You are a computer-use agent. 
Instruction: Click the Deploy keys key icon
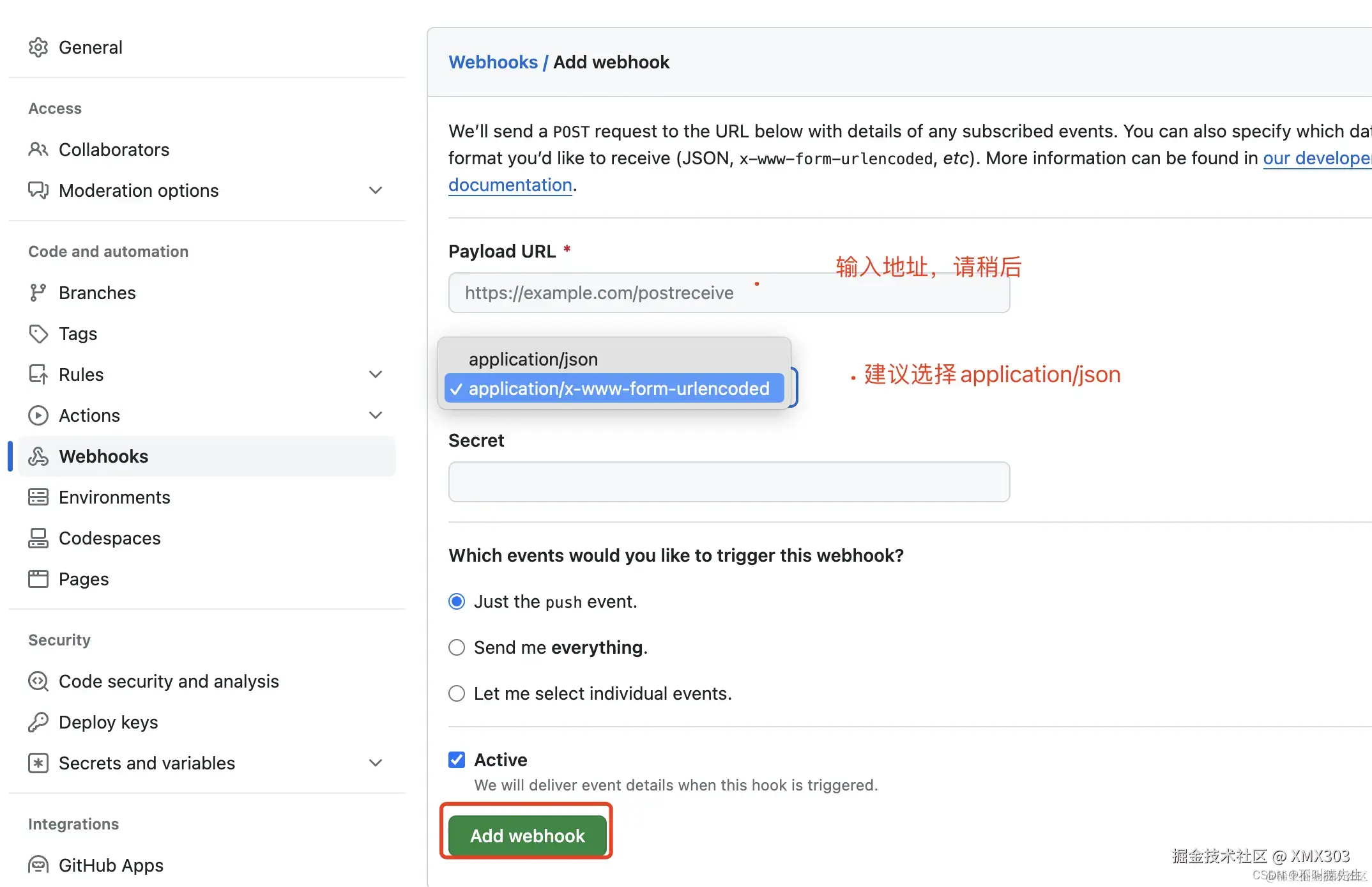coord(38,722)
